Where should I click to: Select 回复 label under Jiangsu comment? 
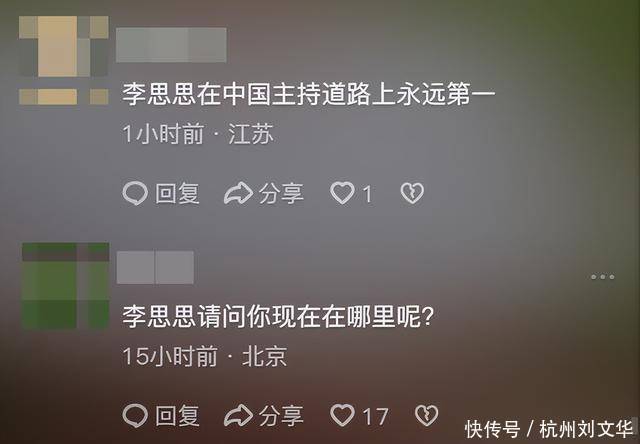pos(177,193)
